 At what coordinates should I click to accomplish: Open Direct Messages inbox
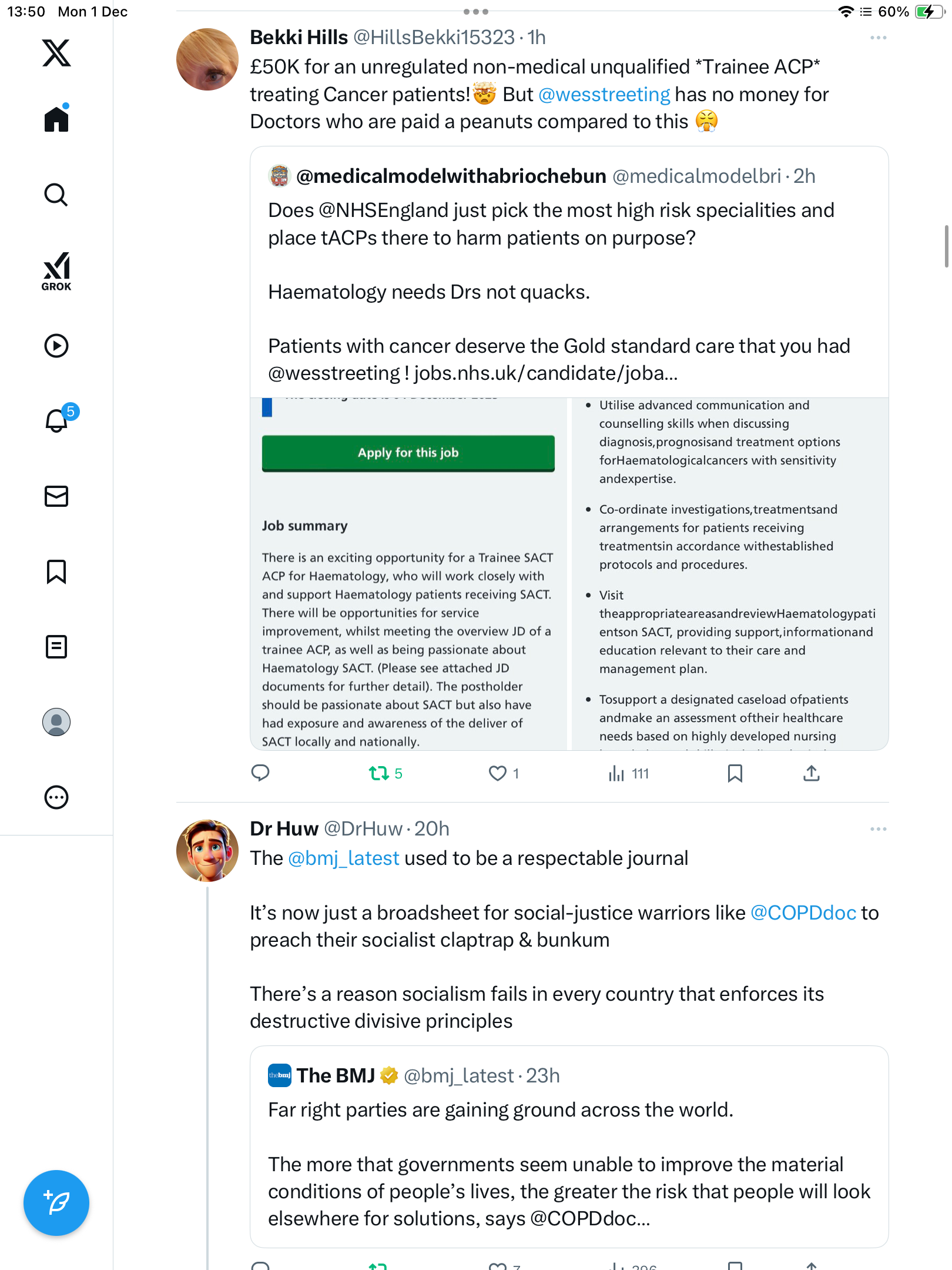tap(56, 496)
